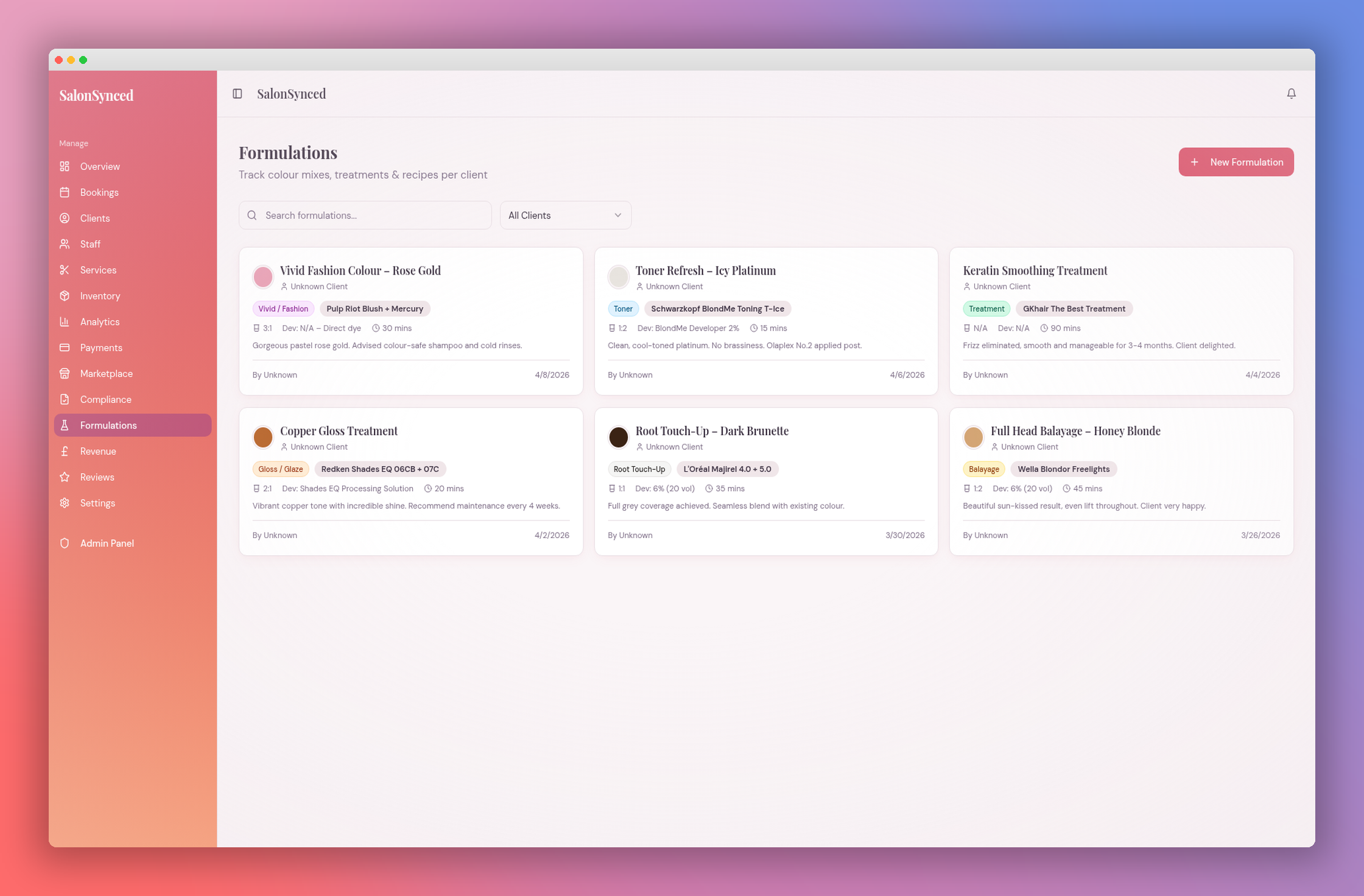Viewport: 1364px width, 896px height.
Task: Click the plus icon on New Formulation
Action: [x=1194, y=162]
